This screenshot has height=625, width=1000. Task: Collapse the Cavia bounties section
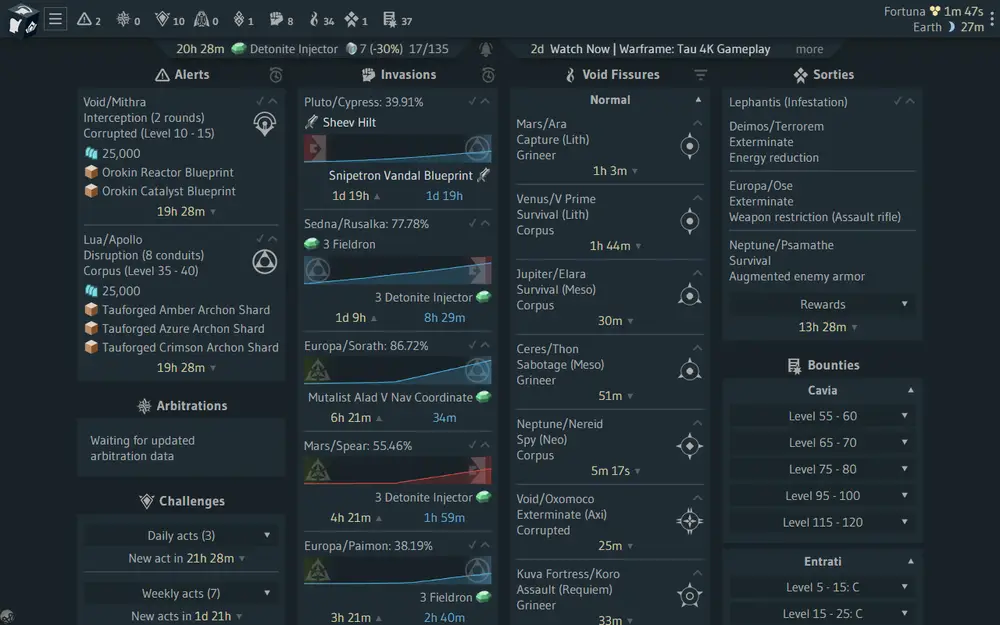pos(911,390)
